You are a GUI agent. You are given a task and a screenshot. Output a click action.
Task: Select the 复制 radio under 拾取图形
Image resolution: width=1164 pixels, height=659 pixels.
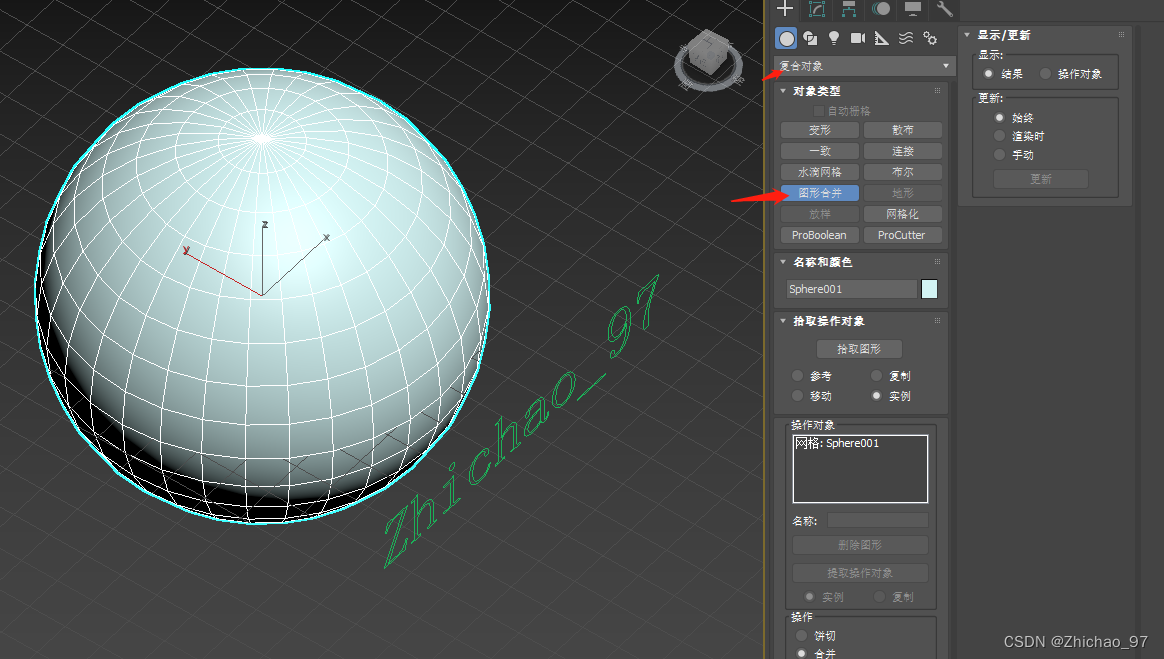pyautogui.click(x=877, y=376)
